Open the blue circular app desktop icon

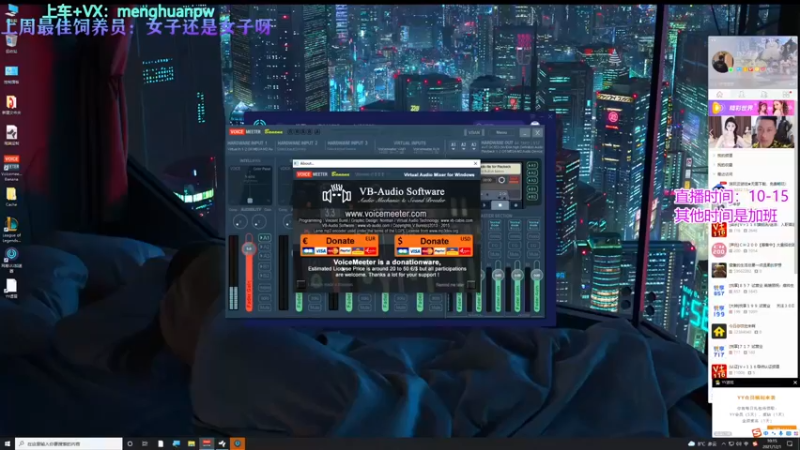click(11, 259)
